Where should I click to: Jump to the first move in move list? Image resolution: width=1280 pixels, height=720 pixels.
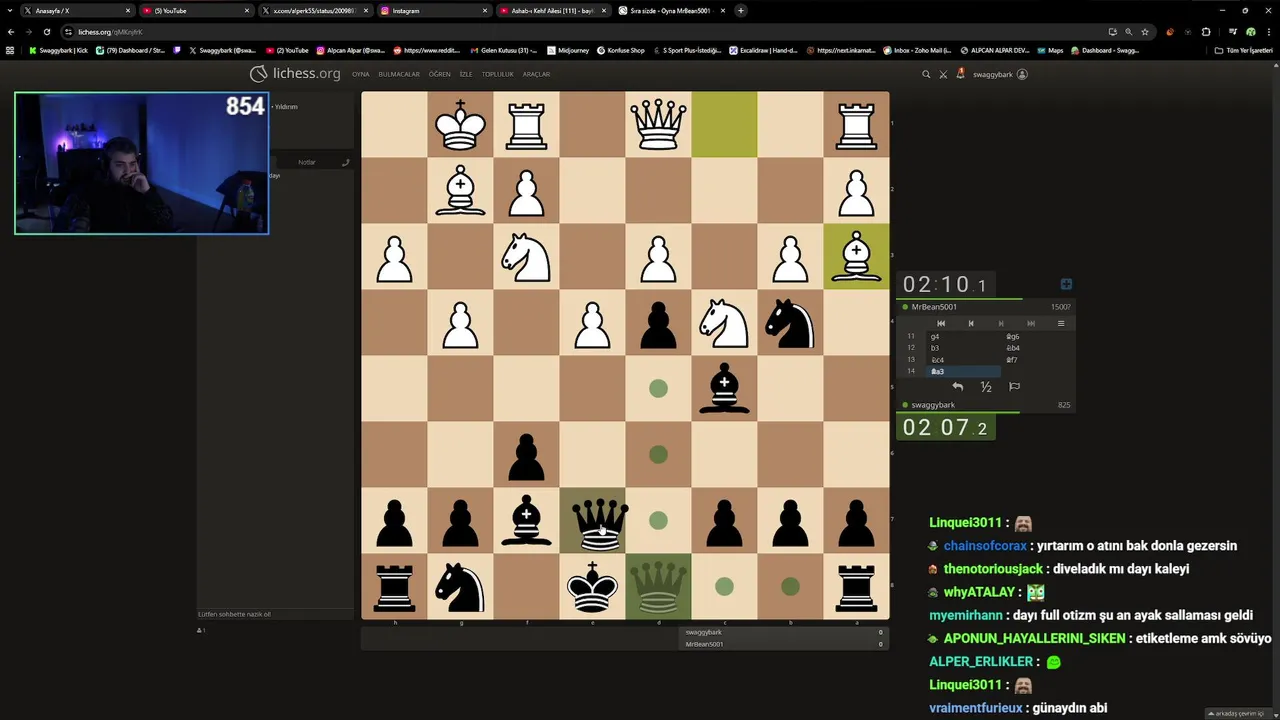point(940,323)
